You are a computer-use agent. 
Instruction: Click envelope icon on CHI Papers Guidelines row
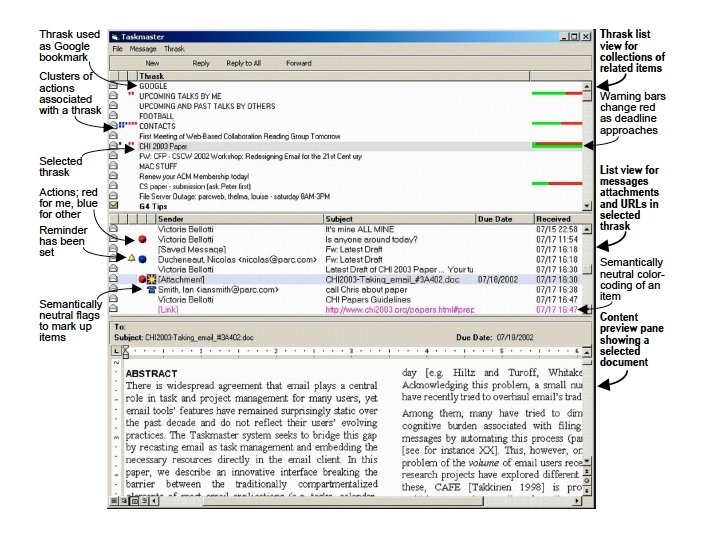click(x=113, y=299)
